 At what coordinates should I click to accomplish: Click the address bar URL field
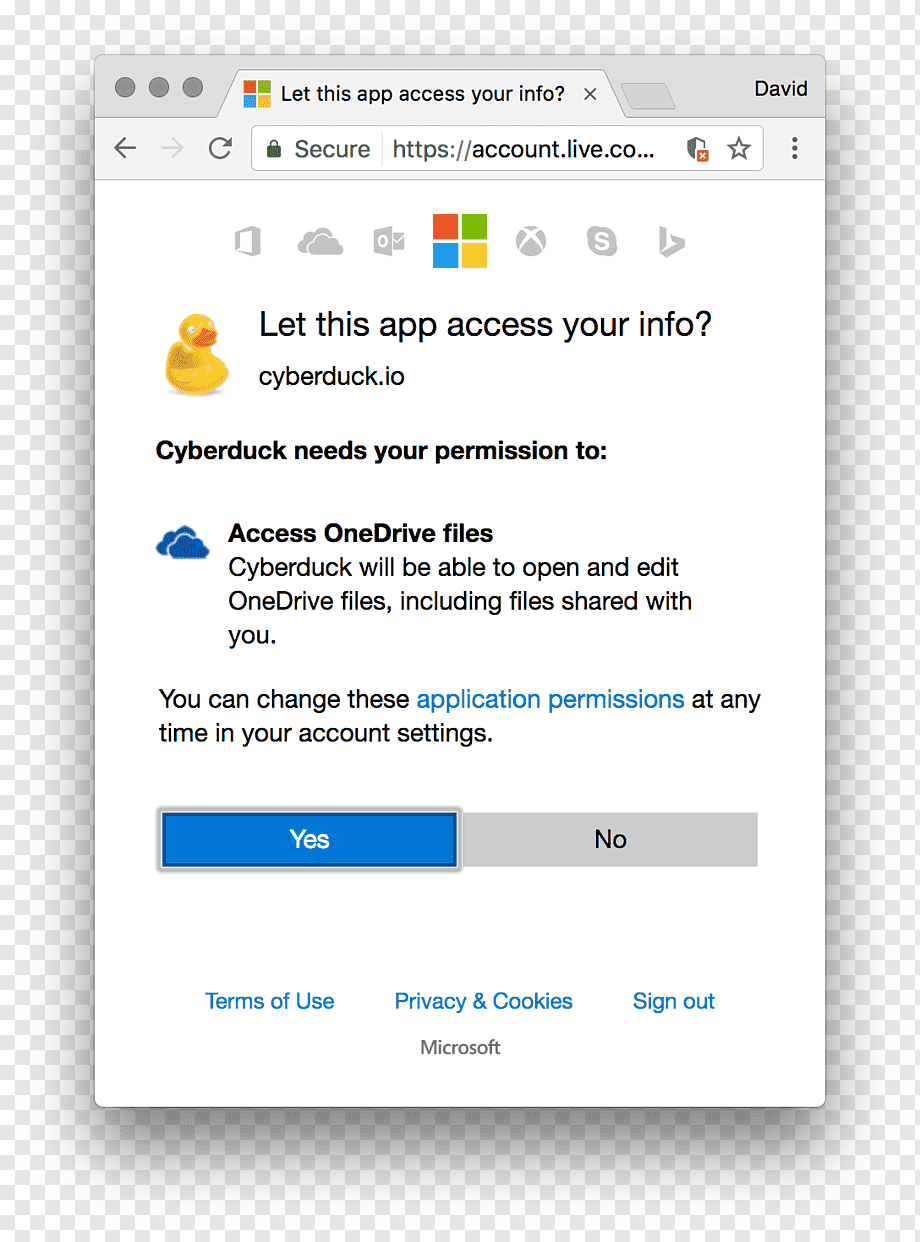click(524, 149)
